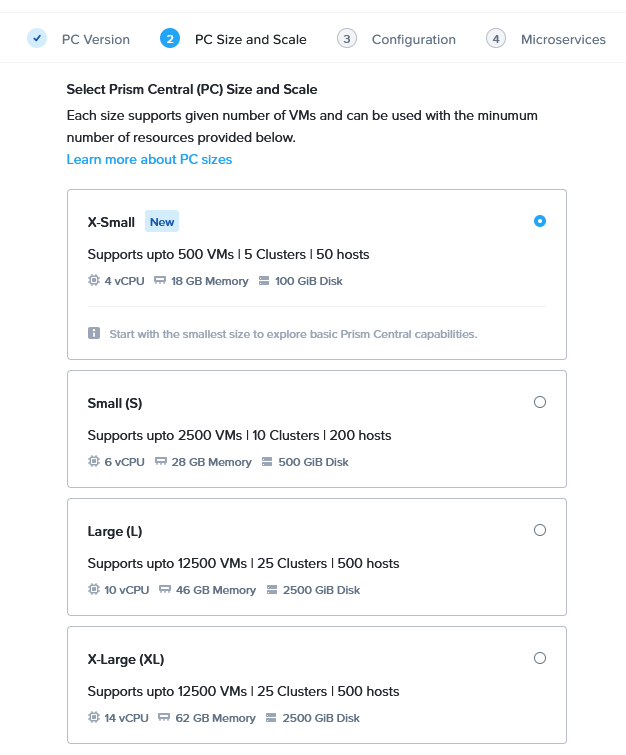Click the step 2 number circle
The height and width of the screenshot is (755, 626).
[170, 39]
